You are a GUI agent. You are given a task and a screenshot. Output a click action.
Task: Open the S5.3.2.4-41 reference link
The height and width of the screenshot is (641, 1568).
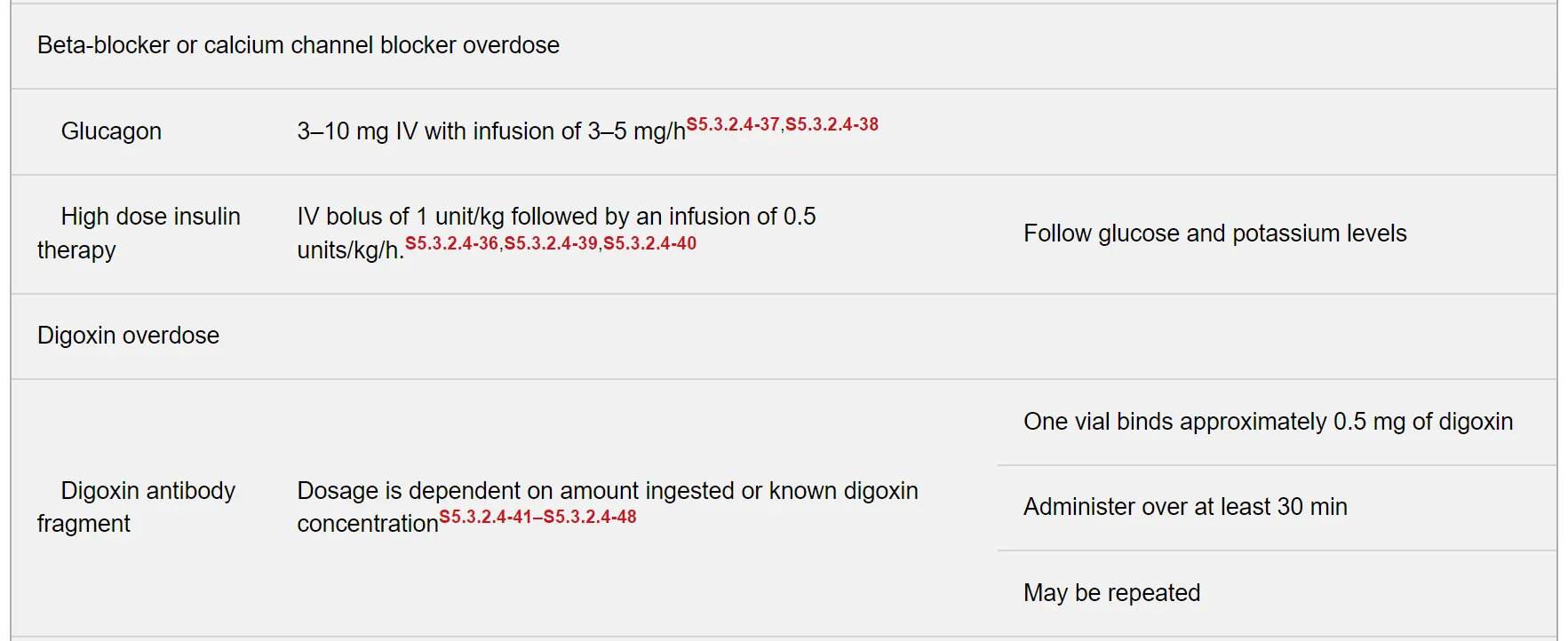[486, 517]
